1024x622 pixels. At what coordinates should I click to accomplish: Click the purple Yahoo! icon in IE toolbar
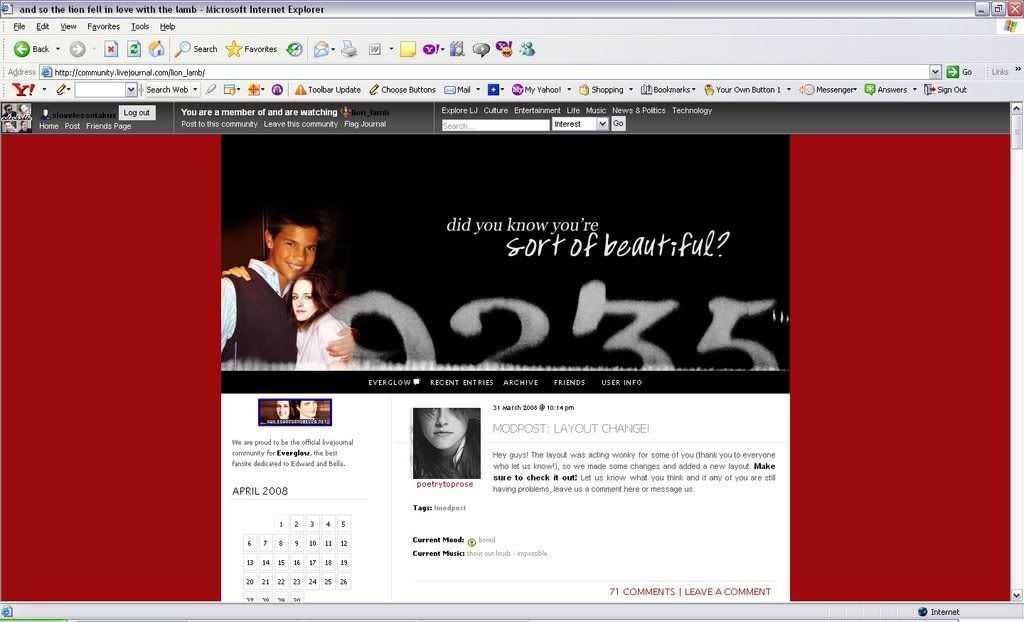pos(431,49)
